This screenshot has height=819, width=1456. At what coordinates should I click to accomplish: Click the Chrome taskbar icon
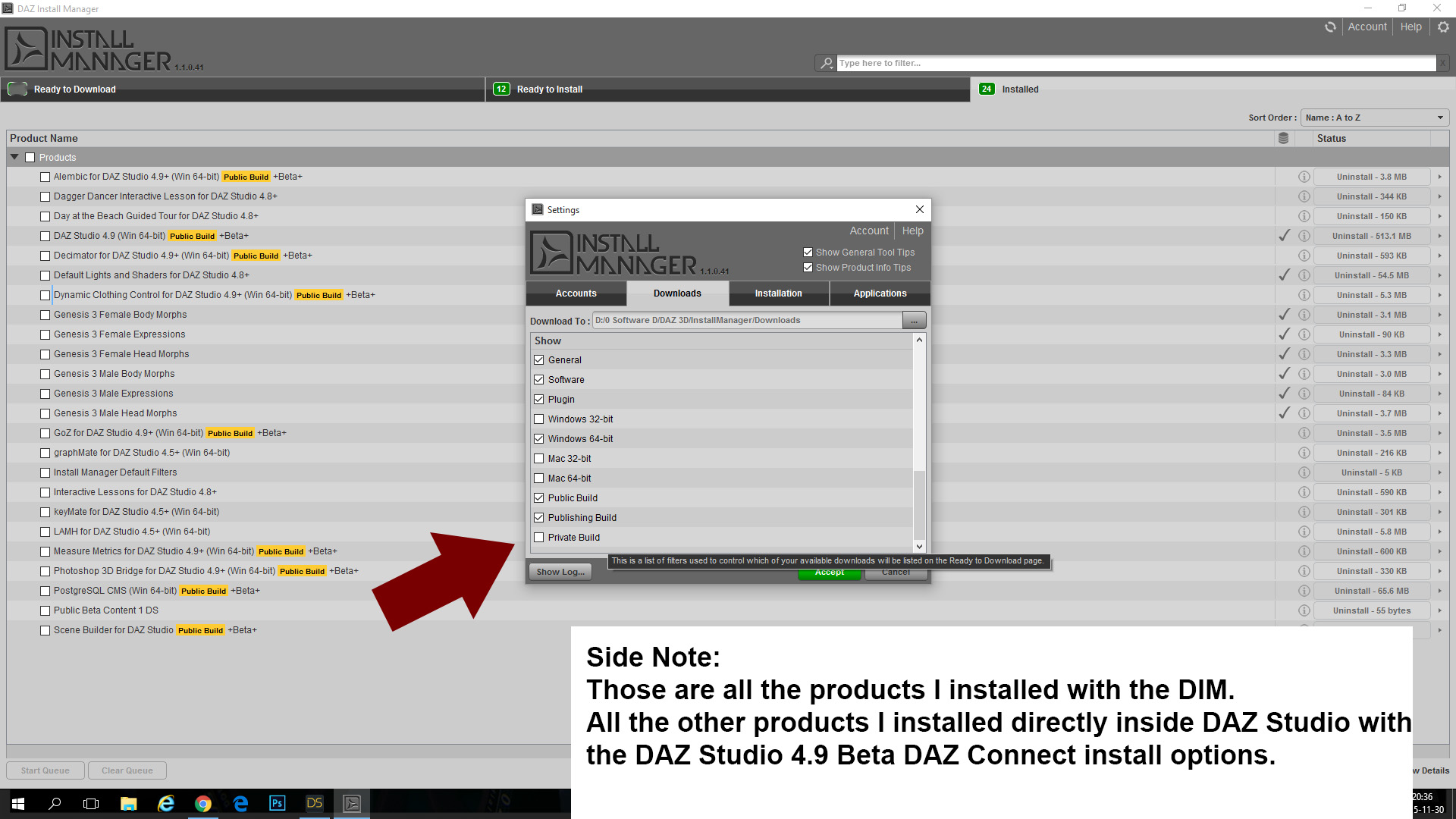pos(203,803)
